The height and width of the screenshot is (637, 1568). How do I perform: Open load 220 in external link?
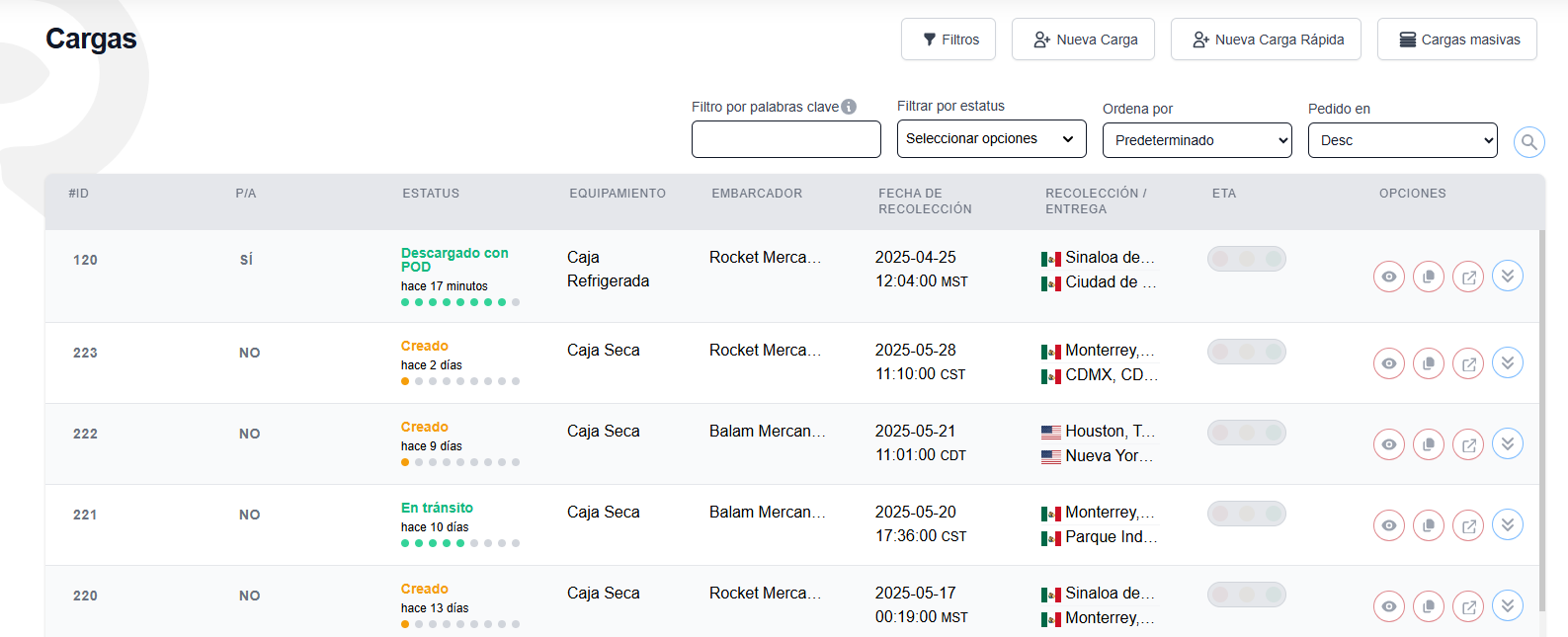[x=1468, y=606]
